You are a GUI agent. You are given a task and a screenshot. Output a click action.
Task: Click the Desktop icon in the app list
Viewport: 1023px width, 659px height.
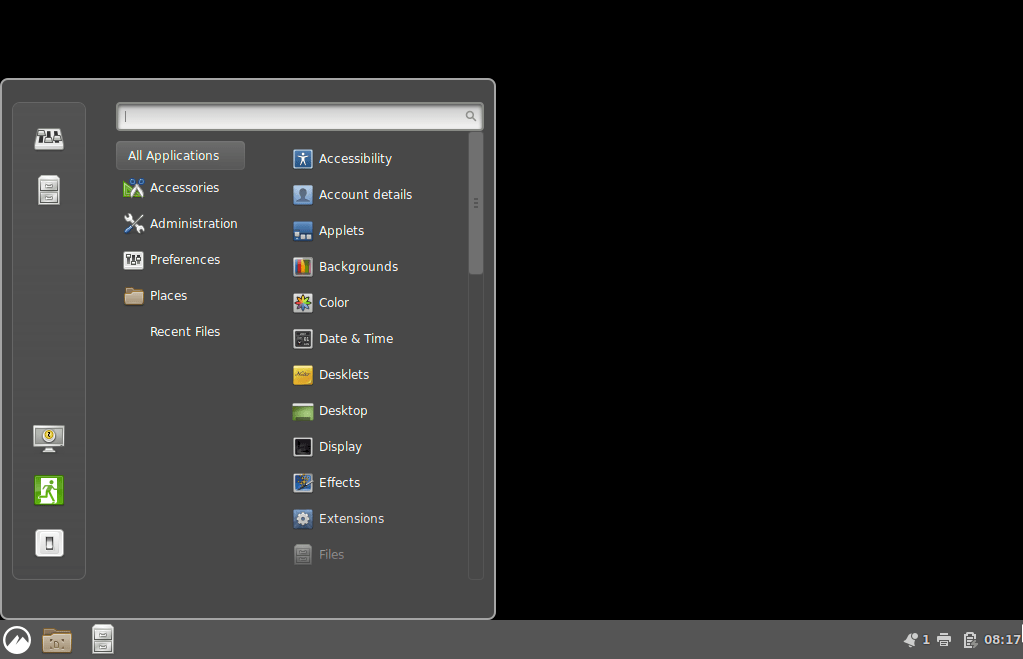pos(303,411)
